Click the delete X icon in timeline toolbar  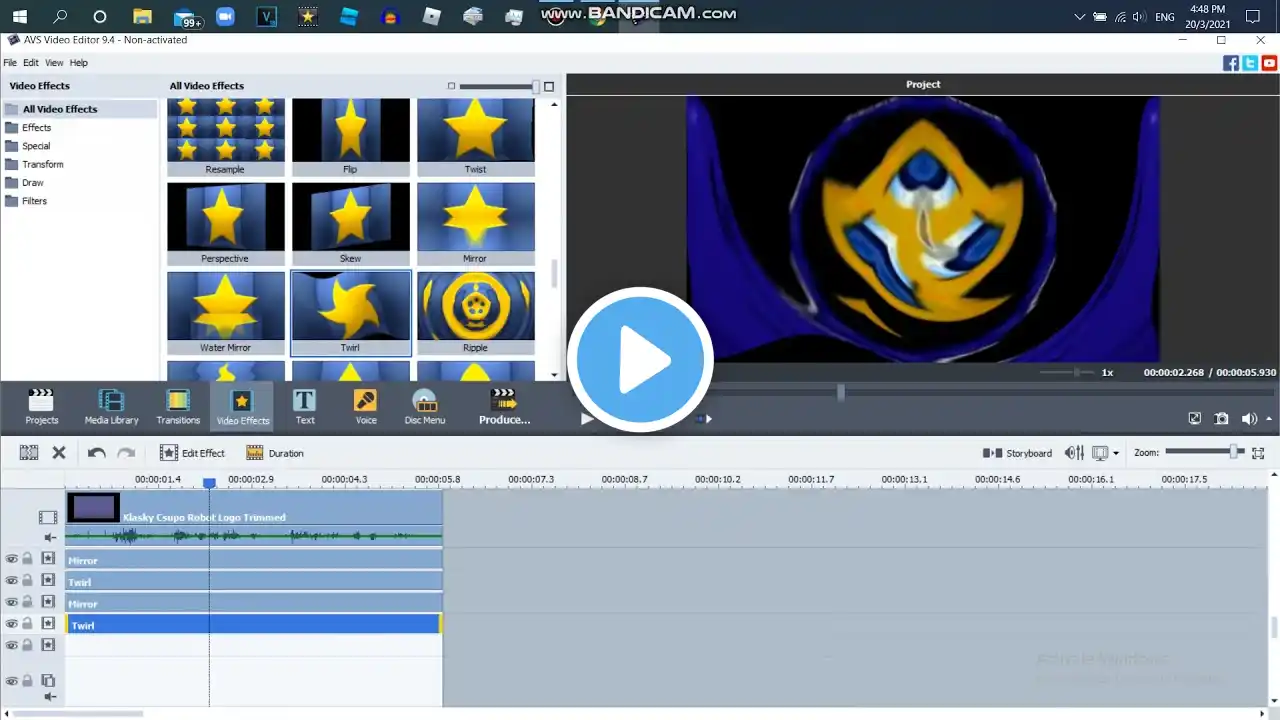(x=59, y=453)
